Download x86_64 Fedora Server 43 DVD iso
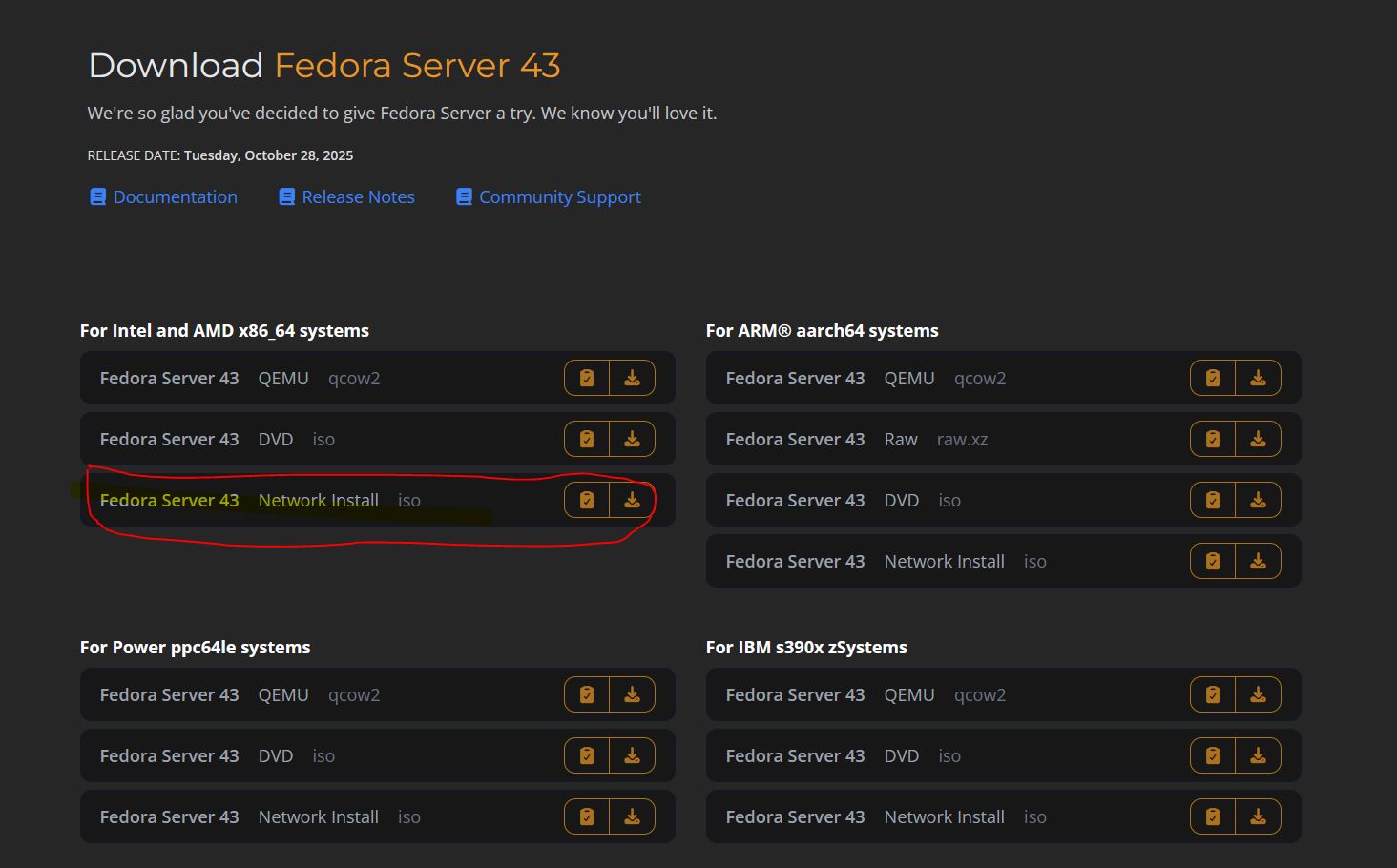The image size is (1397, 868). pos(633,439)
